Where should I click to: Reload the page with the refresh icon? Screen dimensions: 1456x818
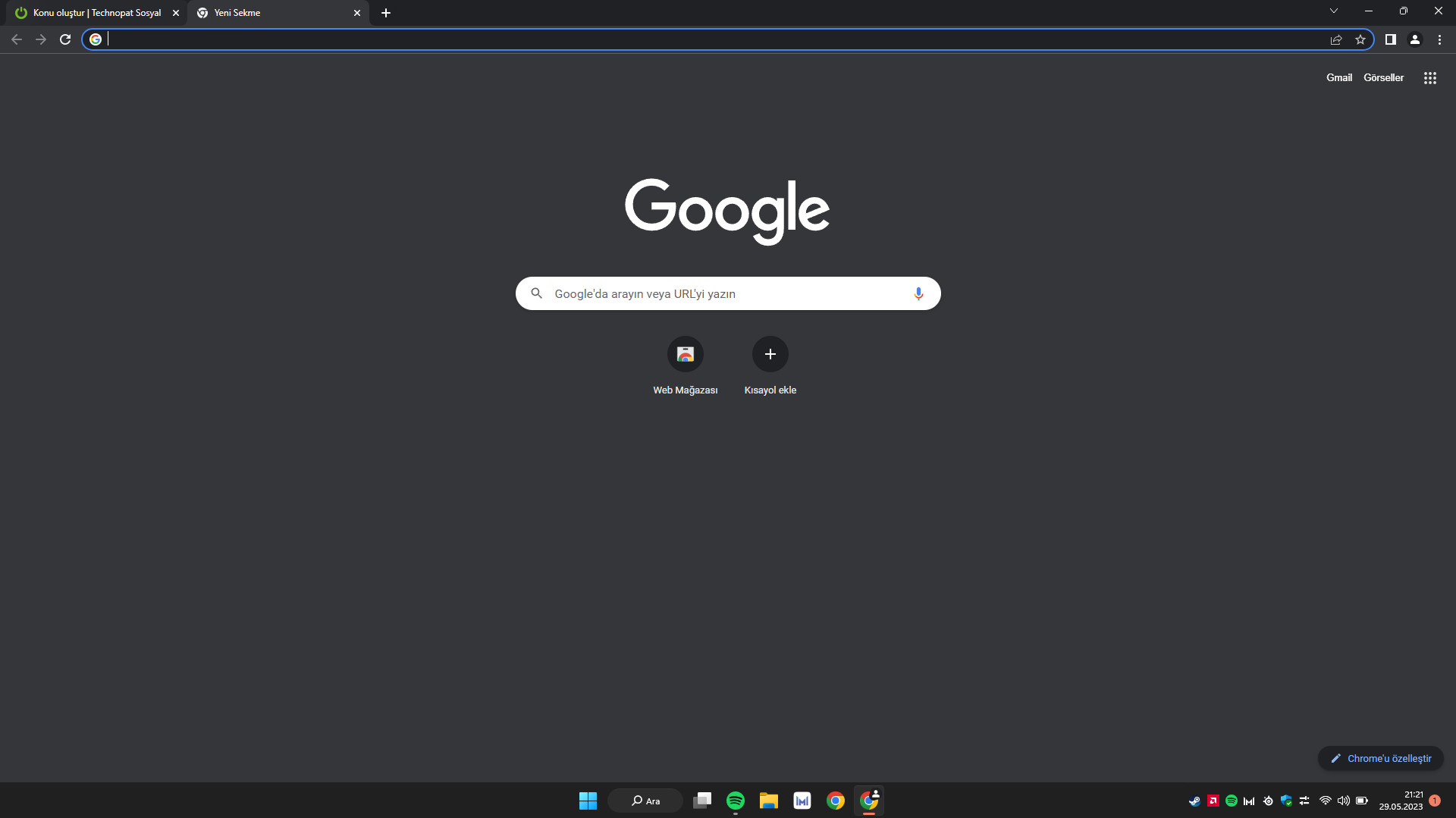coord(65,39)
